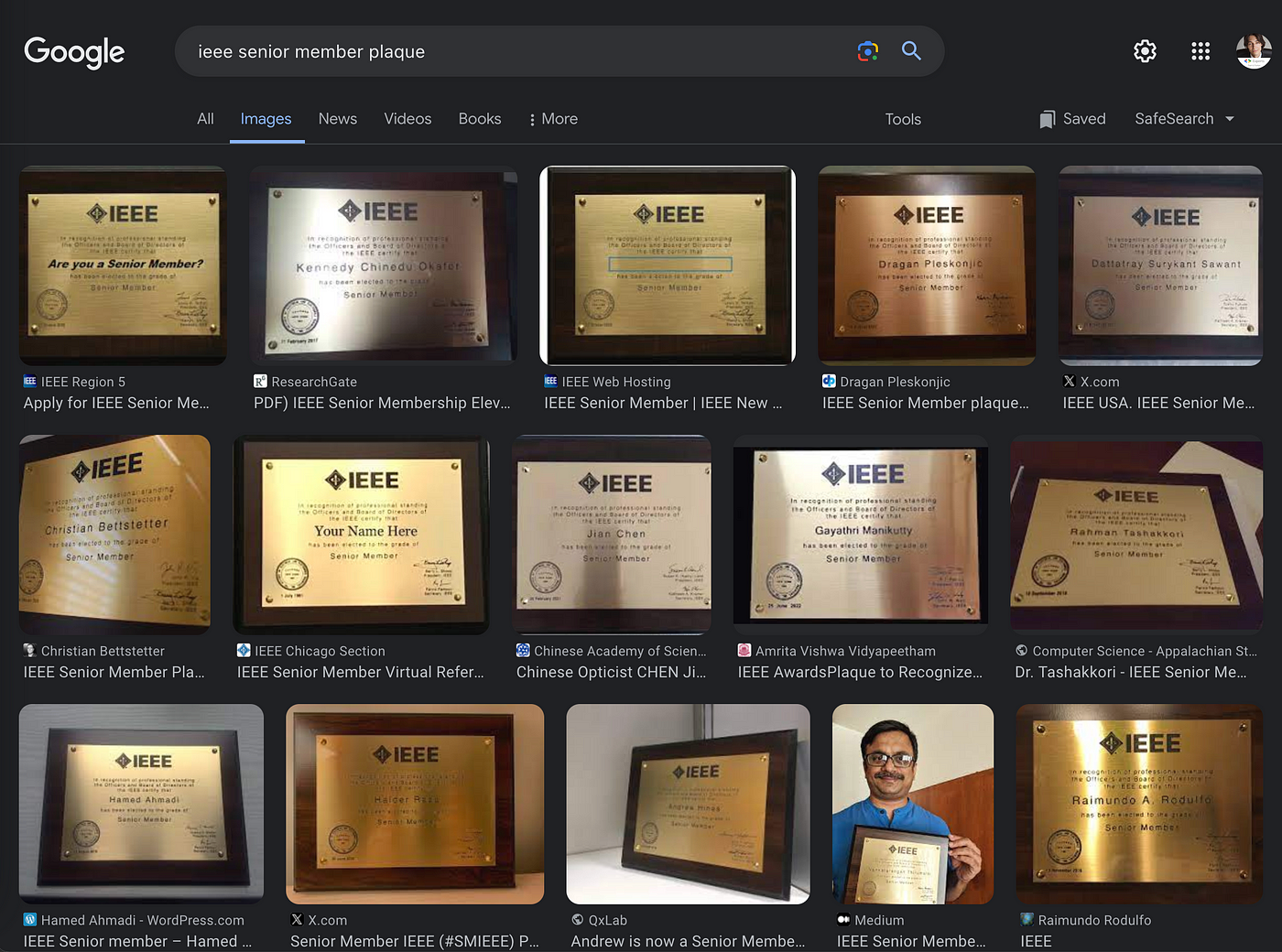This screenshot has height=952, width=1282.
Task: Open 'Dr. Tashakkori - IEEE Senior Me...' title
Action: [x=1131, y=672]
